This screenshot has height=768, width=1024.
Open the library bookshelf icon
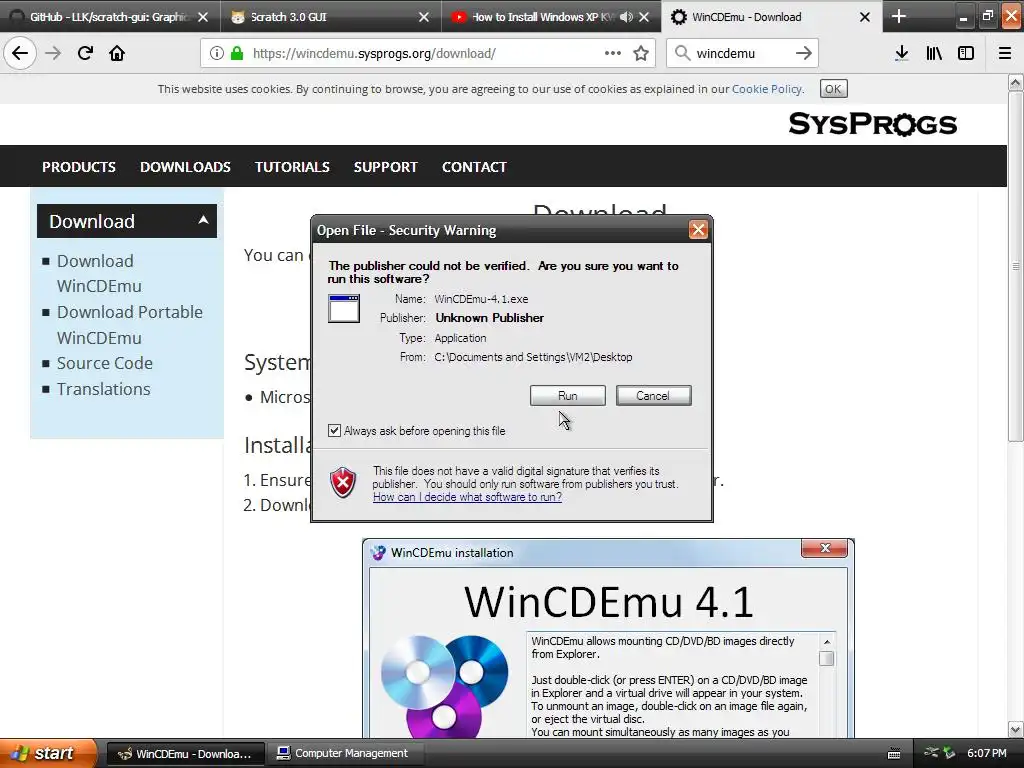[934, 54]
